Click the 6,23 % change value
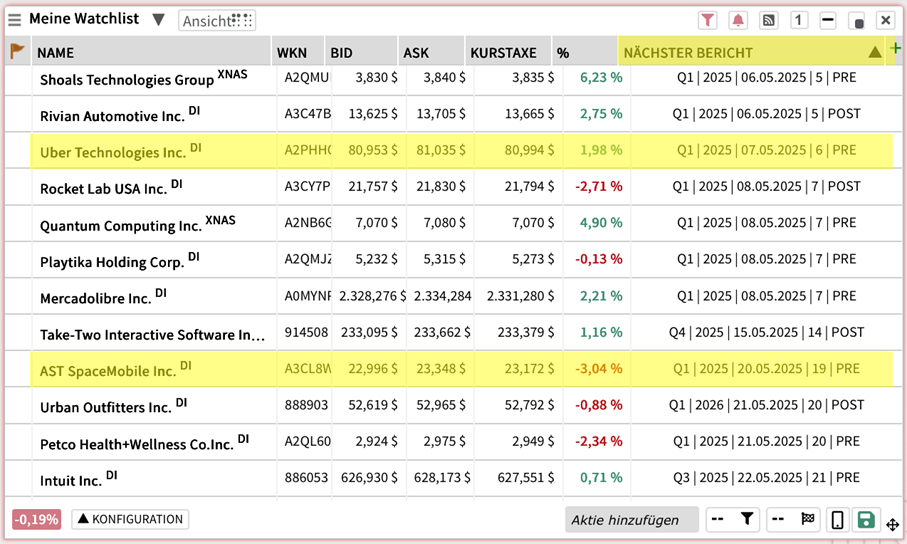This screenshot has height=544, width=907. pos(601,78)
